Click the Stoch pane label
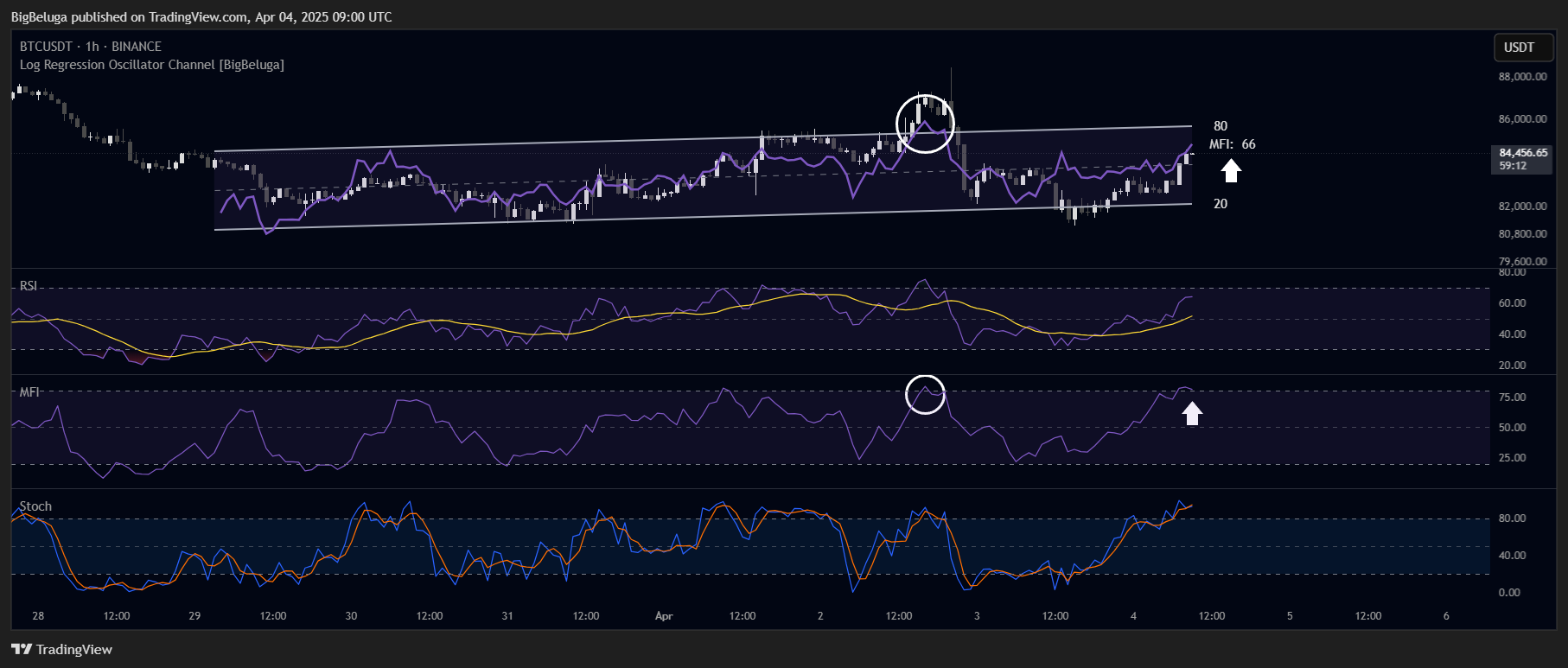The image size is (1568, 668). [35, 506]
